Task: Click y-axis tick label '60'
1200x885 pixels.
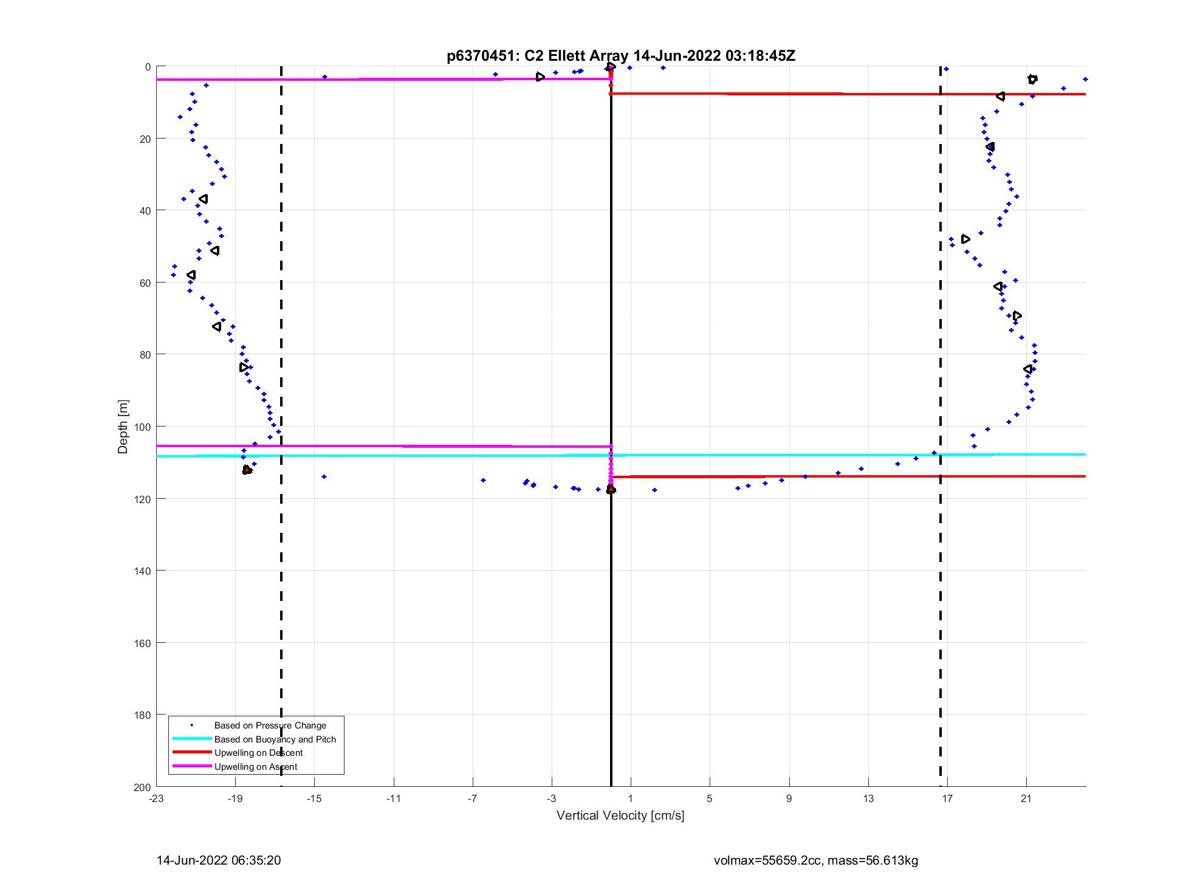Action: point(145,283)
